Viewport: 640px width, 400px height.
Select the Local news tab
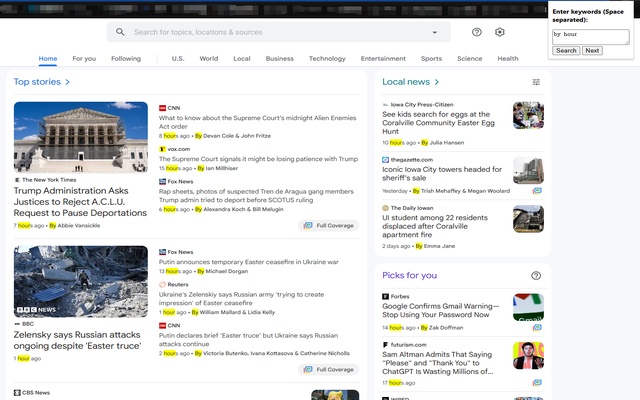[x=242, y=58]
